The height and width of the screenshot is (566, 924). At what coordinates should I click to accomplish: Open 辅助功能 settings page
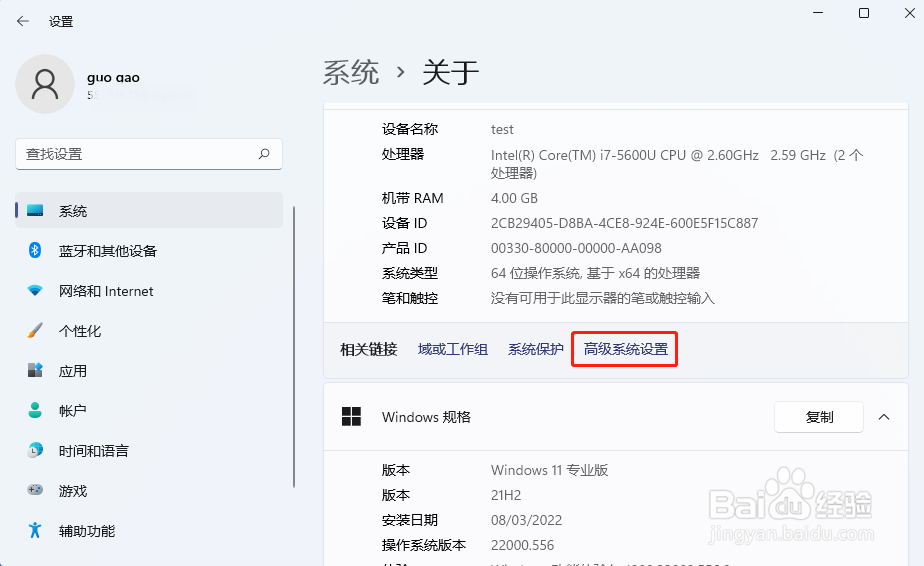pos(149,531)
